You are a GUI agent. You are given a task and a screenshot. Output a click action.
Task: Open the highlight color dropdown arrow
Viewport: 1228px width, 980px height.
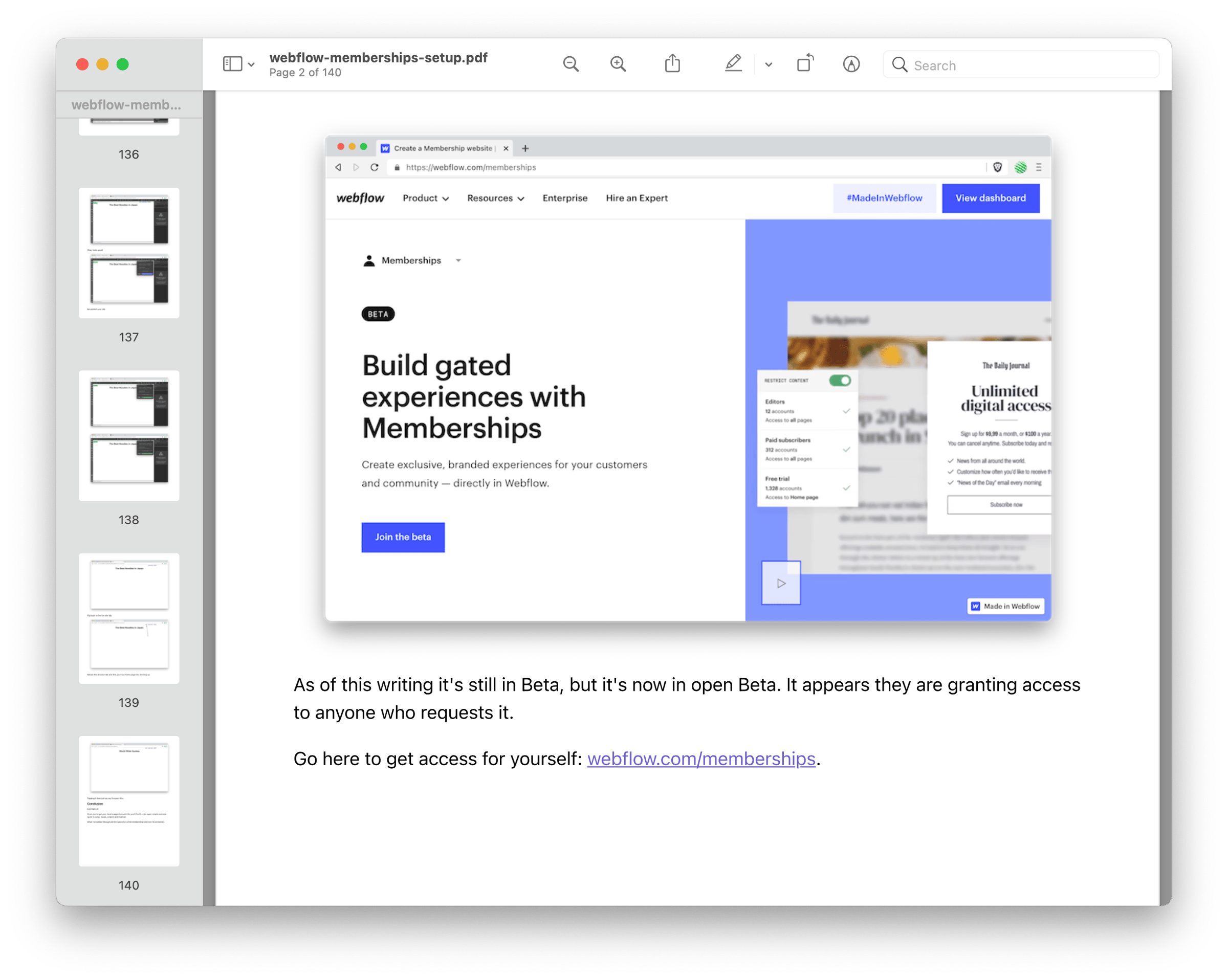tap(769, 64)
